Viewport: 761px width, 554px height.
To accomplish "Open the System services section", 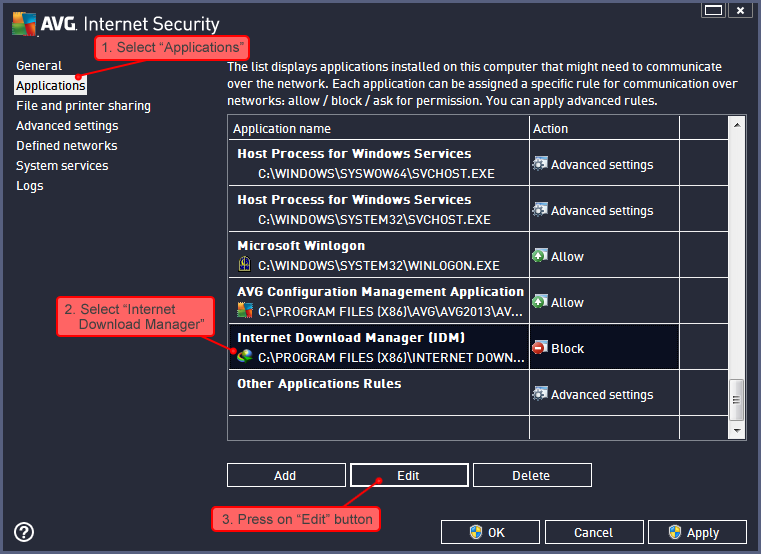I will pos(62,166).
